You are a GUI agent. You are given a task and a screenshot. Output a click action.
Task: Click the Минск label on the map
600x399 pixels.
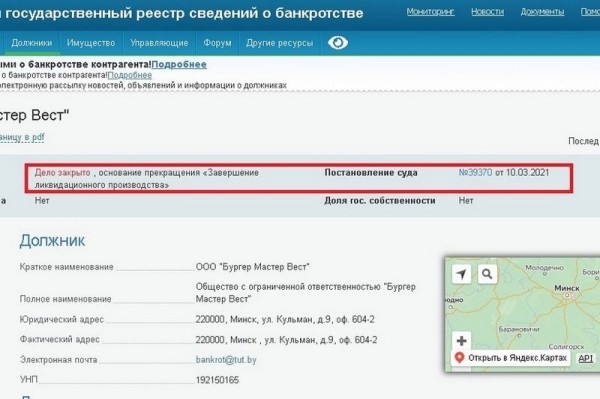pos(567,288)
